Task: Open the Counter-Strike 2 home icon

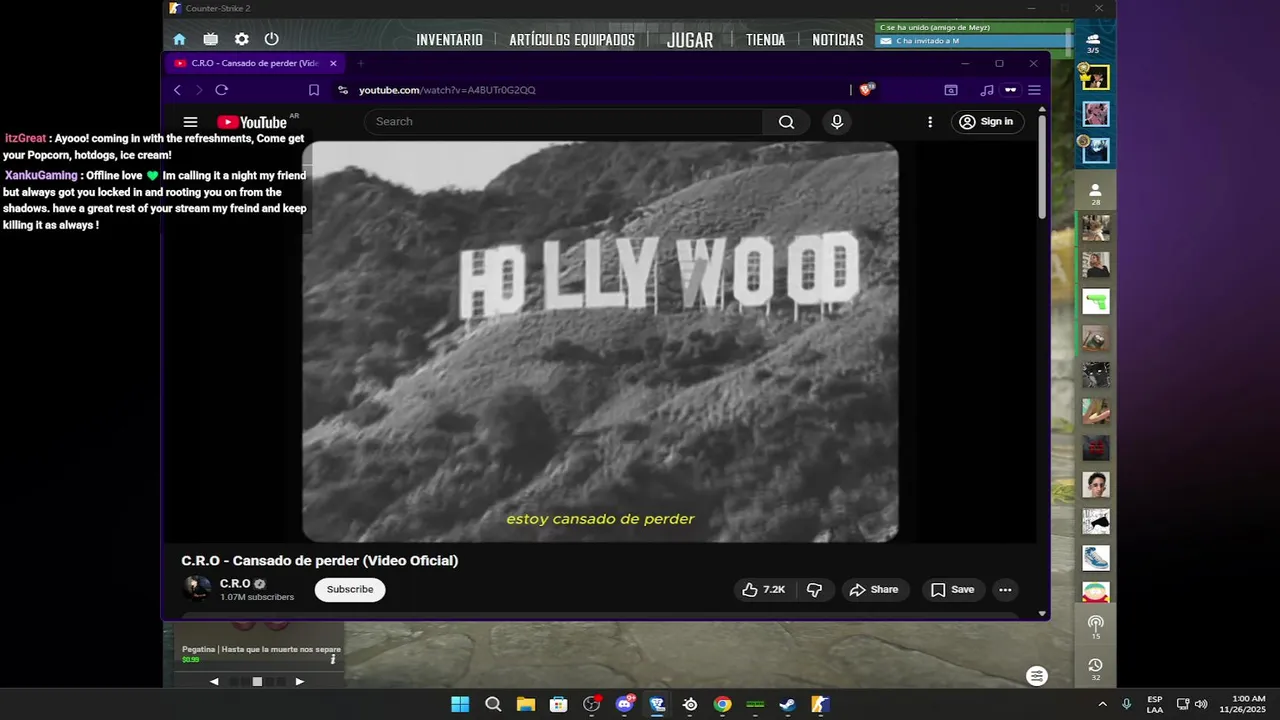Action: 179,39
